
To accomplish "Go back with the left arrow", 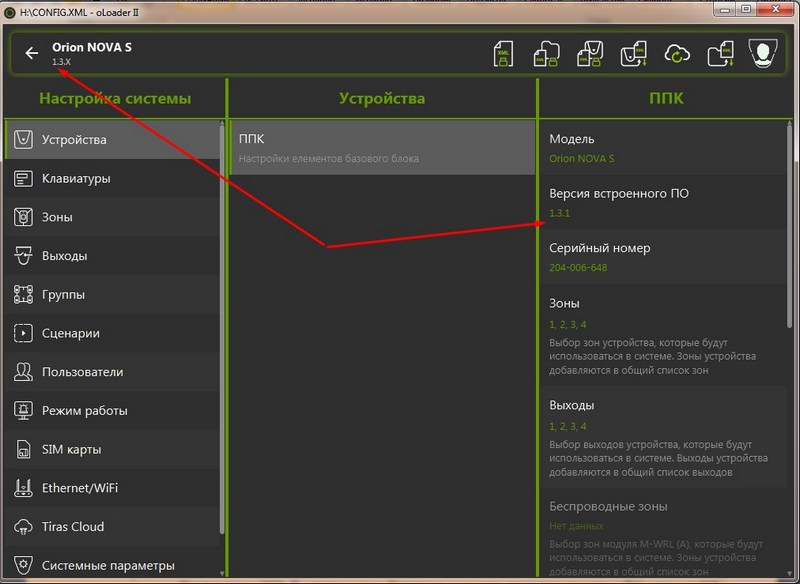I will [32, 53].
